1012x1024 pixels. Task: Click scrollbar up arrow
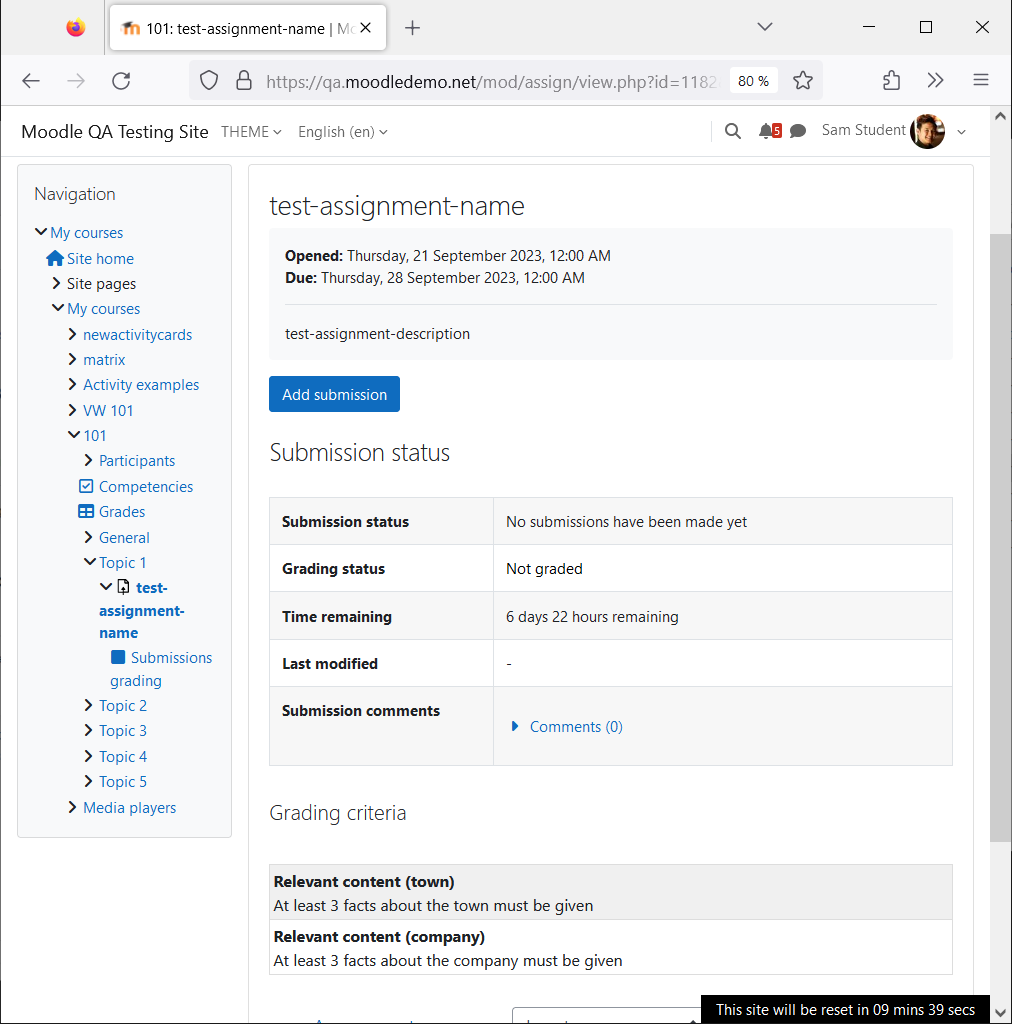point(1000,116)
